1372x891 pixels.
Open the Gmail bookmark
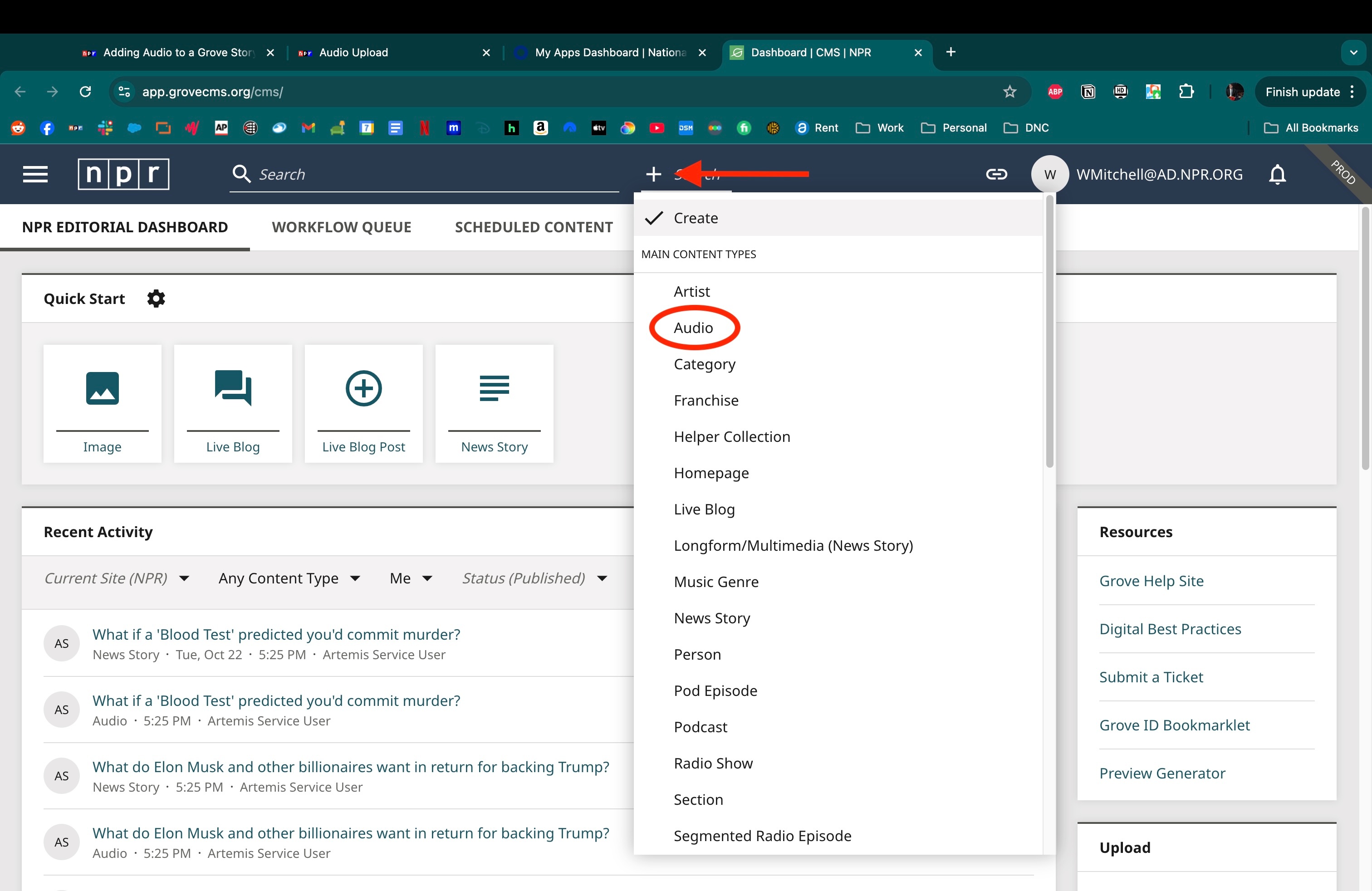(x=309, y=128)
